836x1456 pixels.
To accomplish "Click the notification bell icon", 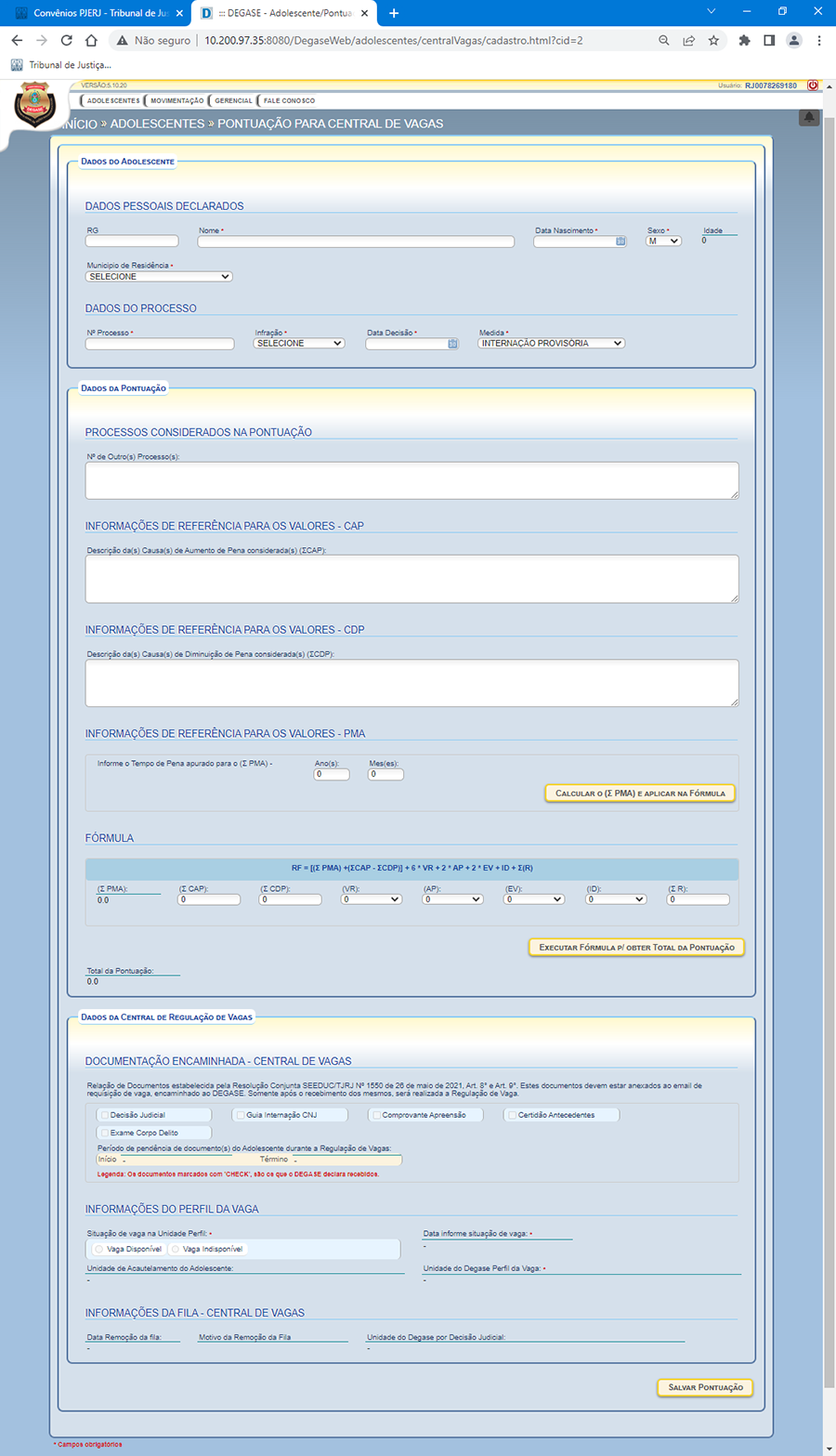I will [809, 117].
